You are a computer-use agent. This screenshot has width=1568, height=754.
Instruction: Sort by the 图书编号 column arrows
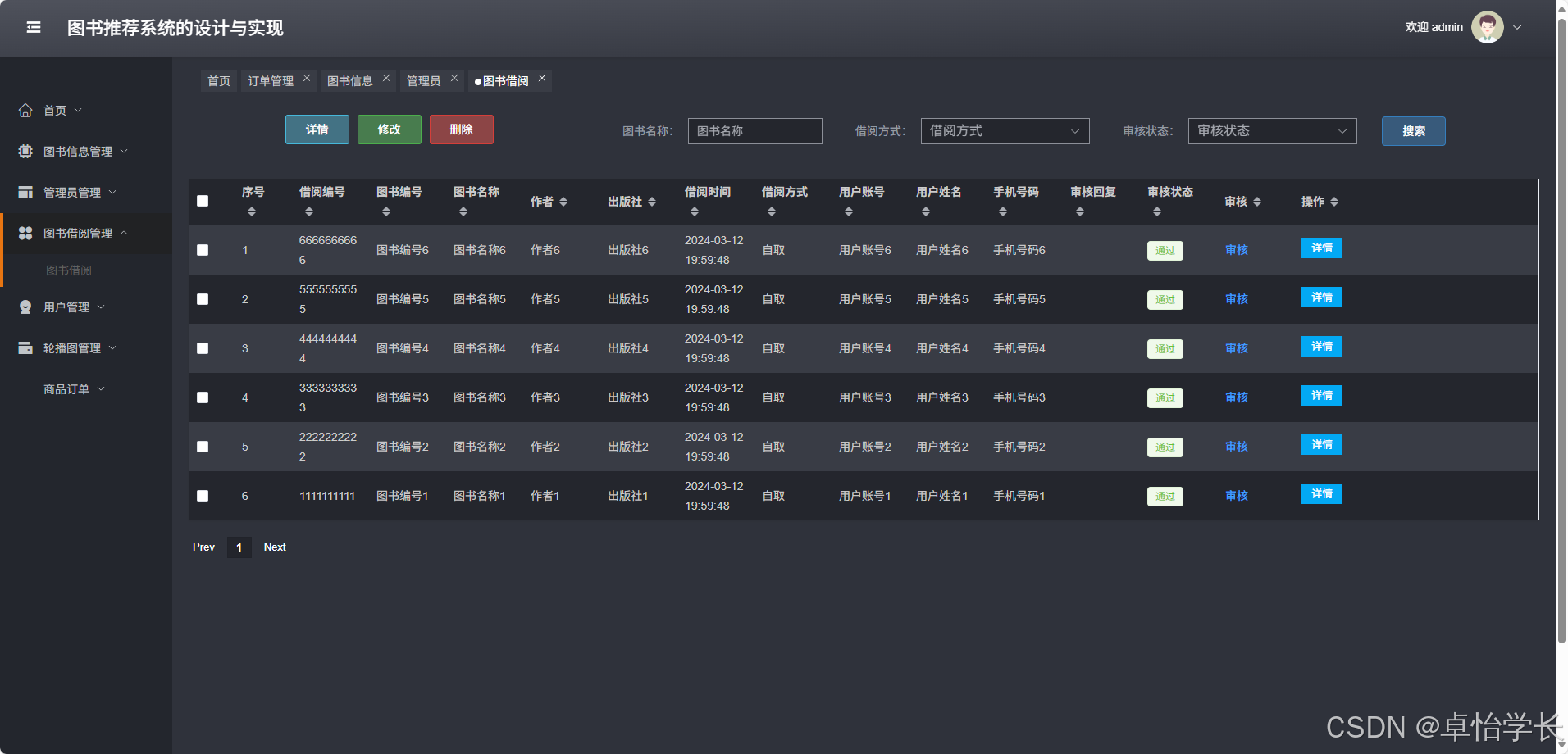pos(386,211)
